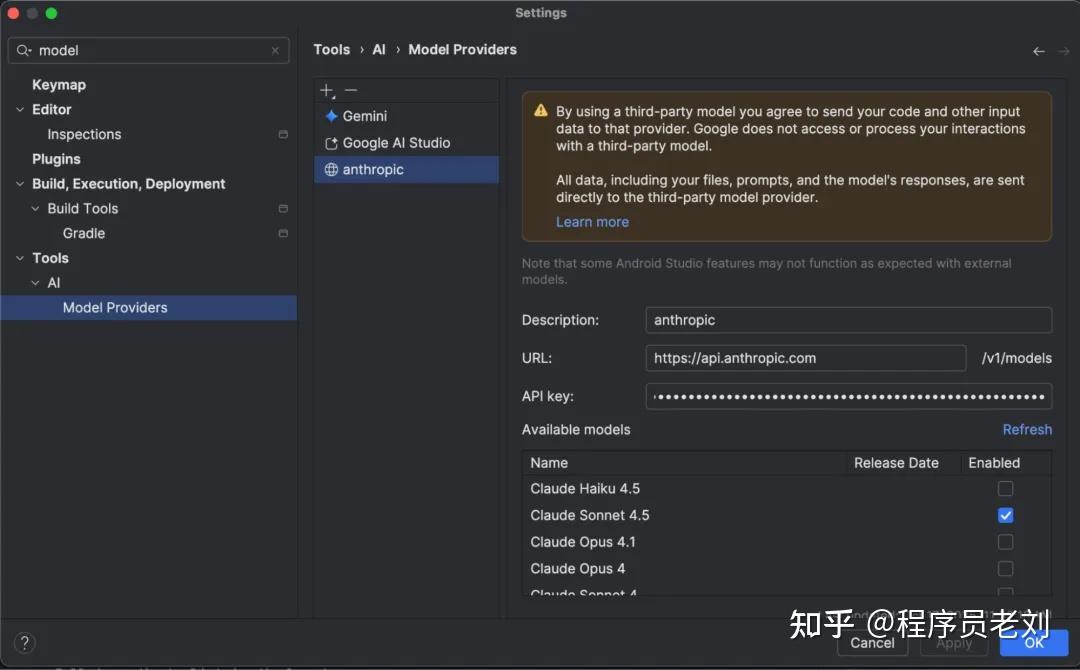Edit the URL field
The height and width of the screenshot is (670, 1080).
[x=806, y=358]
